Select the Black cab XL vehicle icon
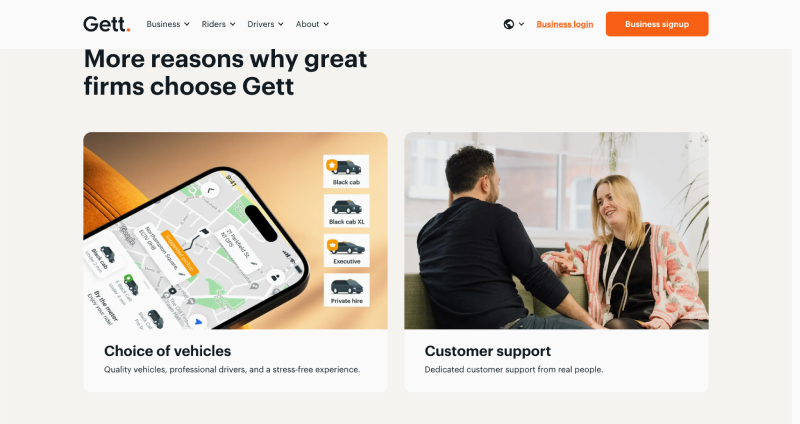The width and height of the screenshot is (800, 424). click(x=346, y=211)
